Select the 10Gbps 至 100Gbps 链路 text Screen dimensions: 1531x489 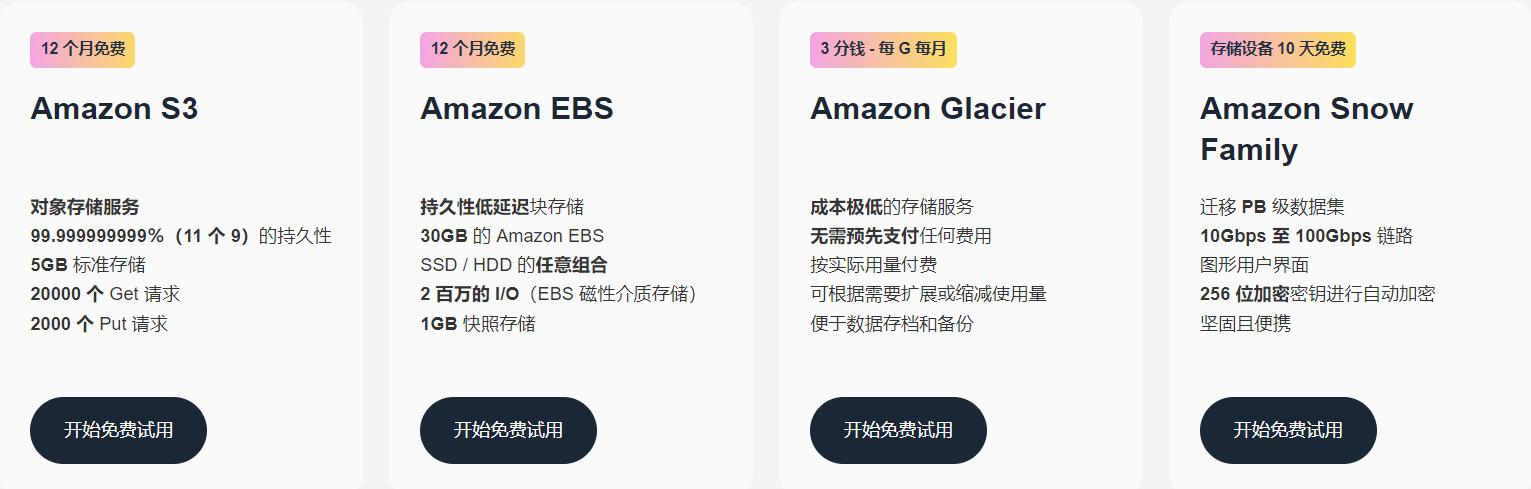(x=1306, y=236)
